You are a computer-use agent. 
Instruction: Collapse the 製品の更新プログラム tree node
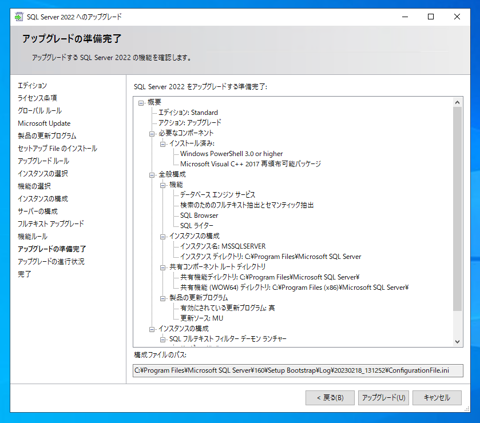coord(163,298)
